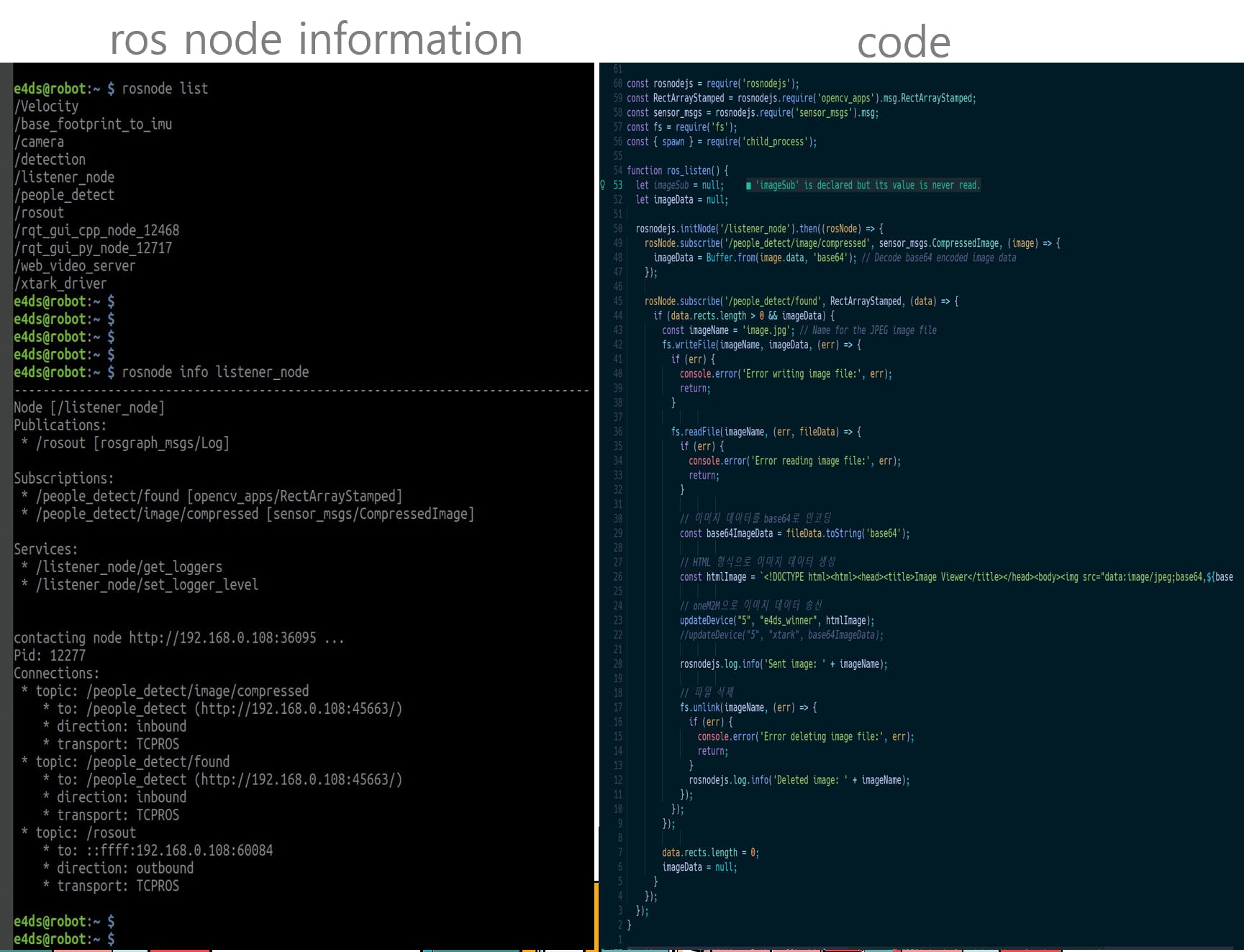Click the "rosNode.subscribe('/people_detect/found'" line

(802, 302)
